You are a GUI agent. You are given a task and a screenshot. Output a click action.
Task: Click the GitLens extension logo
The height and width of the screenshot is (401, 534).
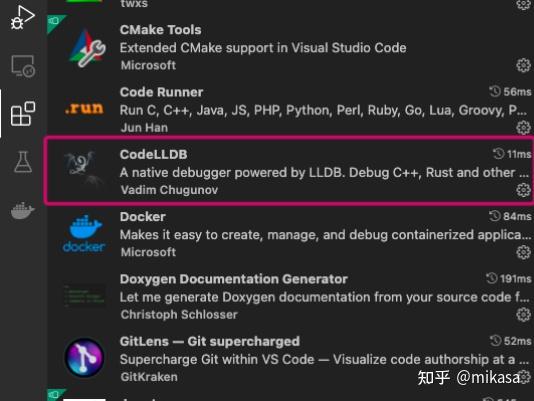click(x=84, y=357)
